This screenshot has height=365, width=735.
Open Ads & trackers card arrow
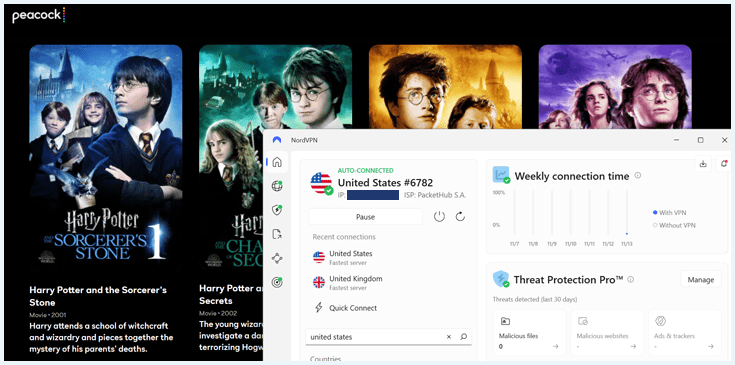pyautogui.click(x=711, y=347)
